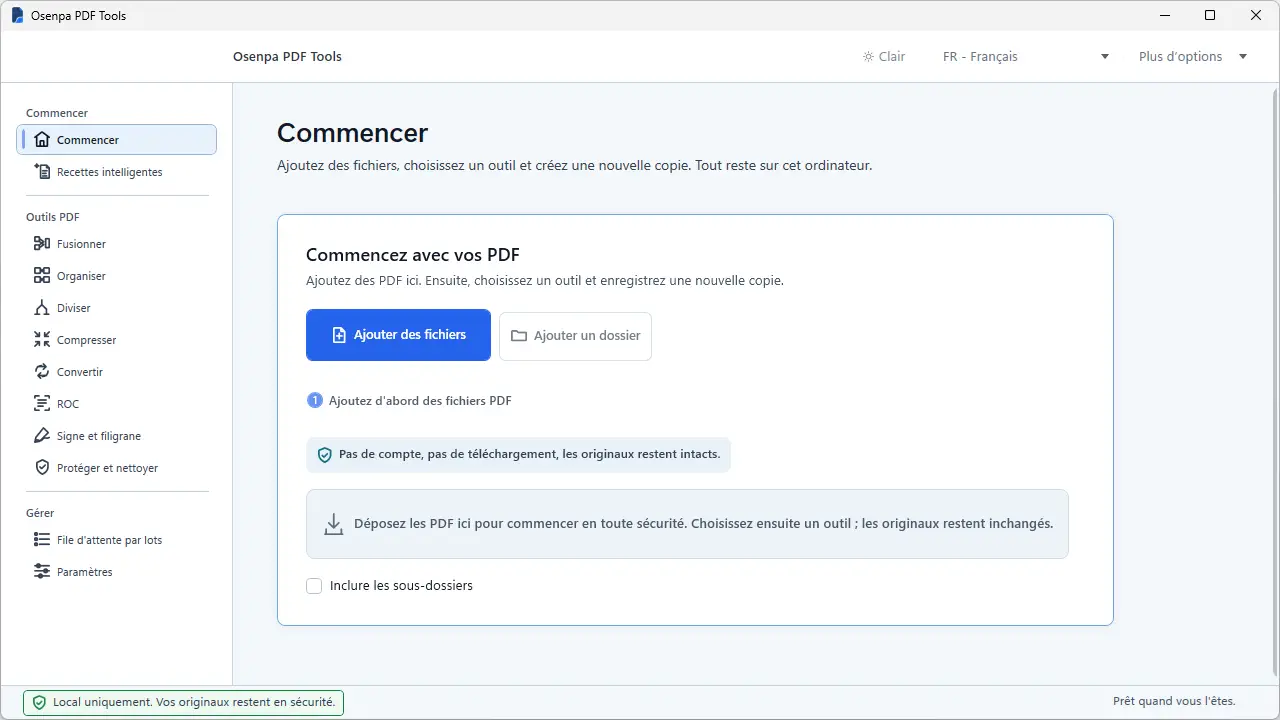Open the FR - Français language dropdown
Image resolution: width=1280 pixels, height=720 pixels.
(x=1026, y=57)
